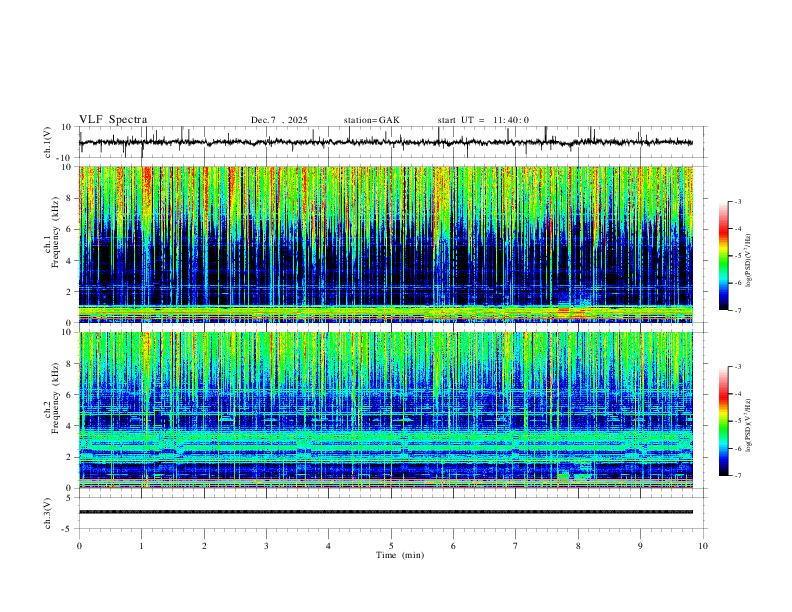Click the "VLF Spectra" plot title

point(113,120)
